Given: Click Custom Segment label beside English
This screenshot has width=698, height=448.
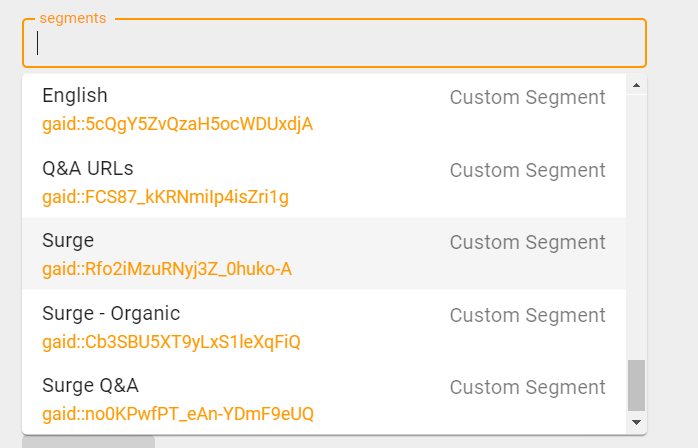Looking at the screenshot, I should point(527,98).
